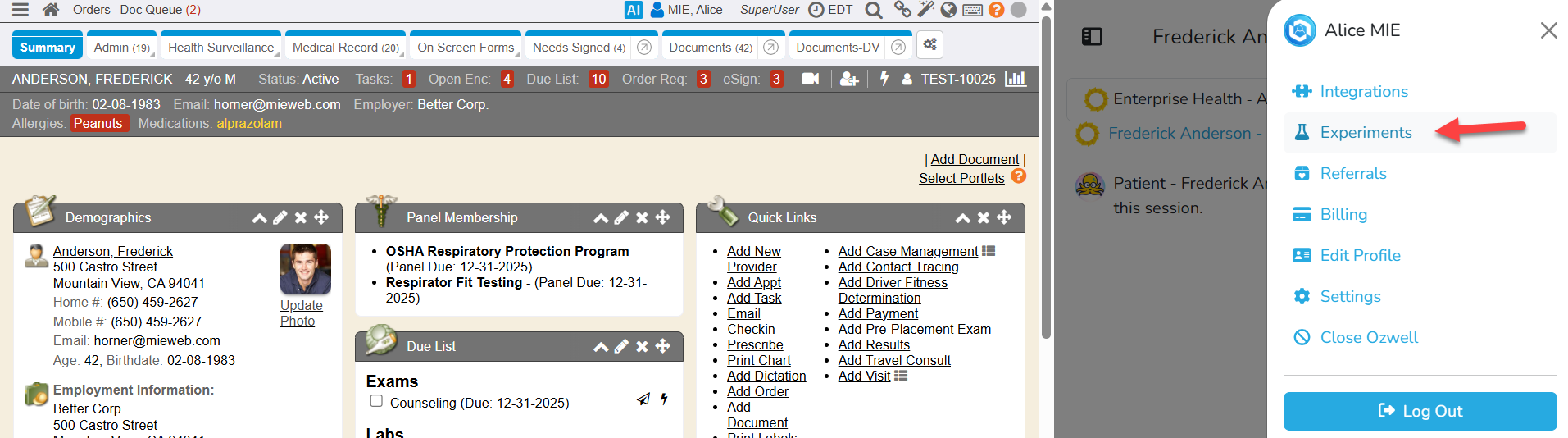Viewport: 1568px width, 438px height.
Task: Open the search magnifier in top bar
Action: (874, 10)
